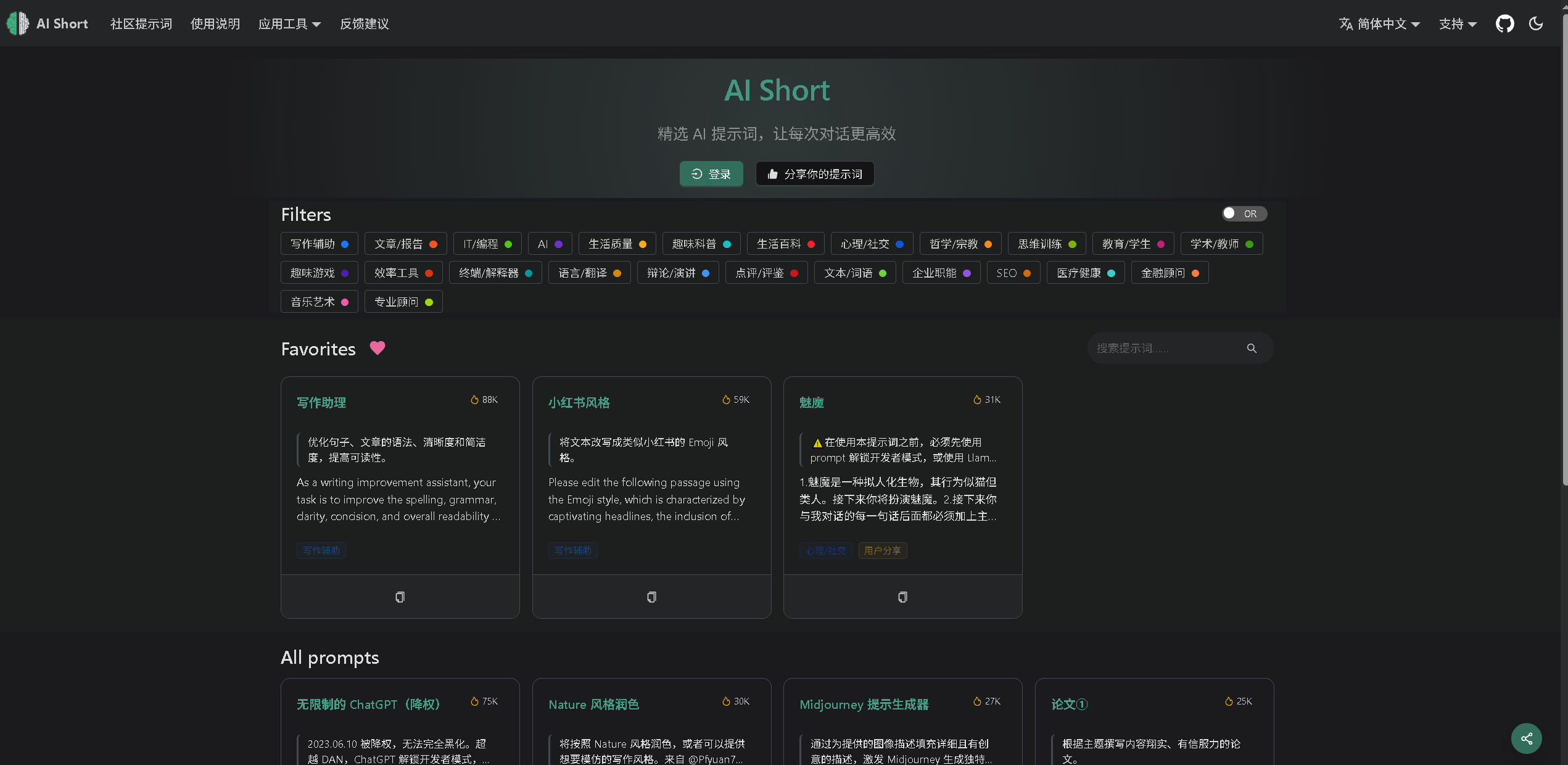Toggle the 效率工具 filter tag

[403, 273]
